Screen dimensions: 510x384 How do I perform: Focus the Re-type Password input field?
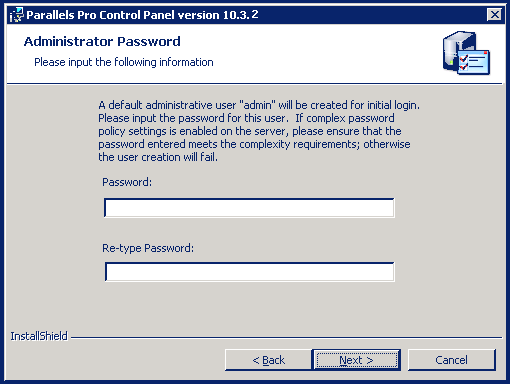point(249,272)
